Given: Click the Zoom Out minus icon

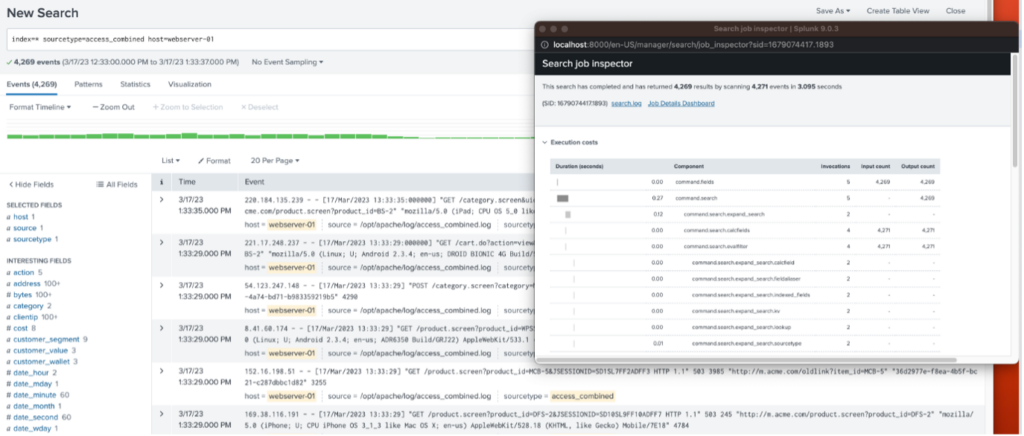Looking at the screenshot, I should (96, 107).
